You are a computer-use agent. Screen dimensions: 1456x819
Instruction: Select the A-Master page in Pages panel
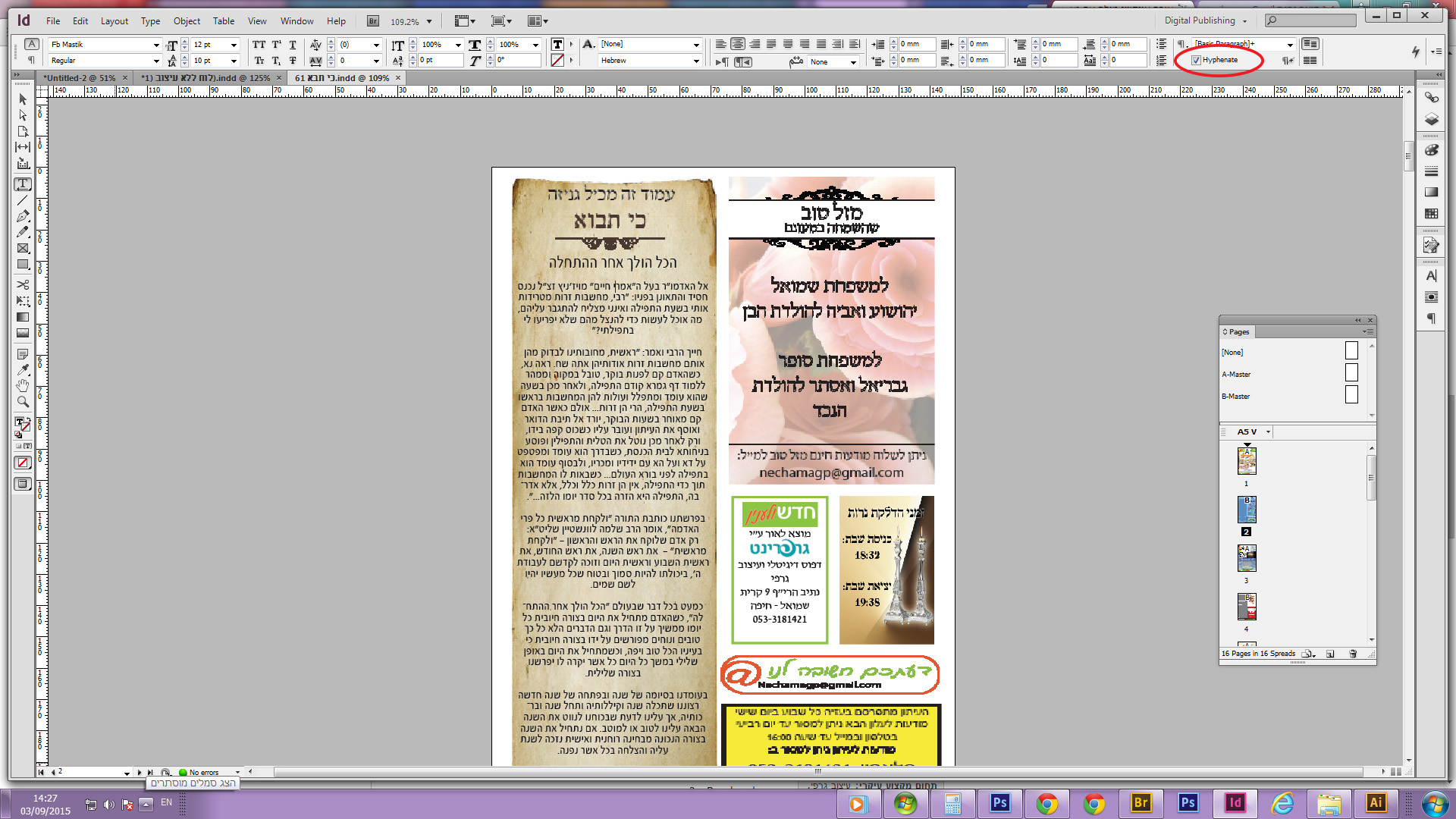coord(1236,374)
